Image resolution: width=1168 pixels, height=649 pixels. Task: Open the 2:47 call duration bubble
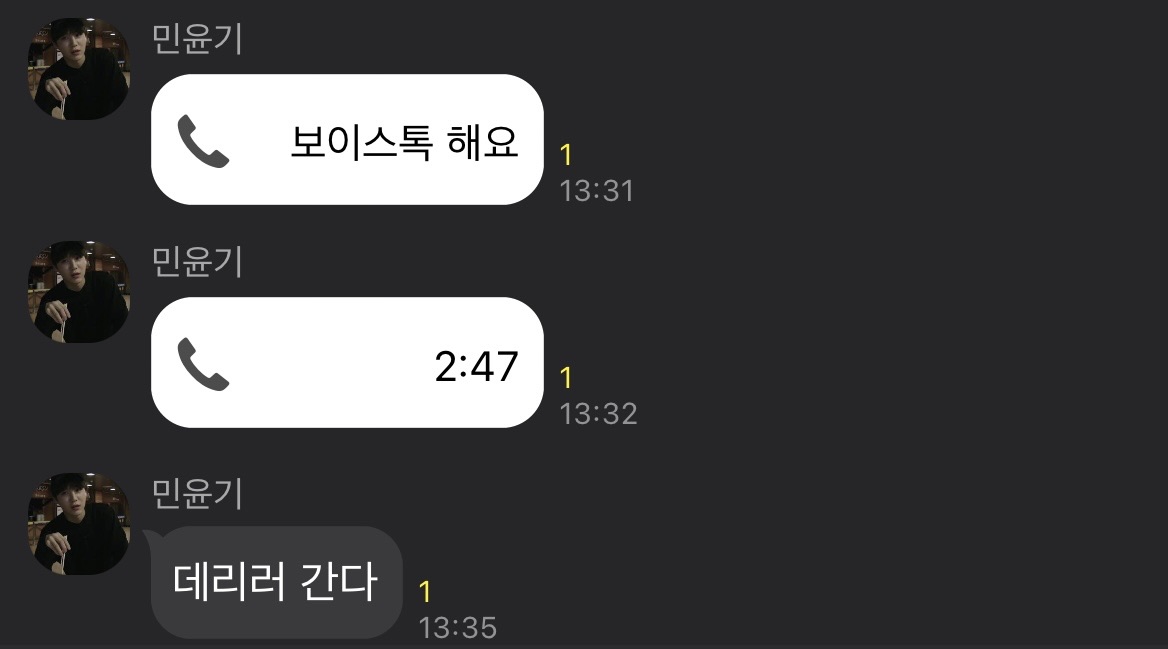347,362
